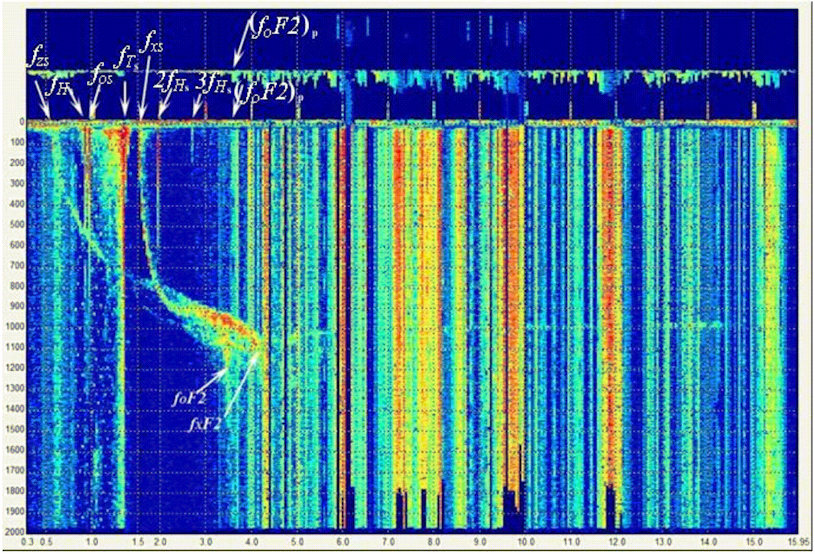
Task: Pick the 9.0 frequency tick label
Action: click(480, 541)
